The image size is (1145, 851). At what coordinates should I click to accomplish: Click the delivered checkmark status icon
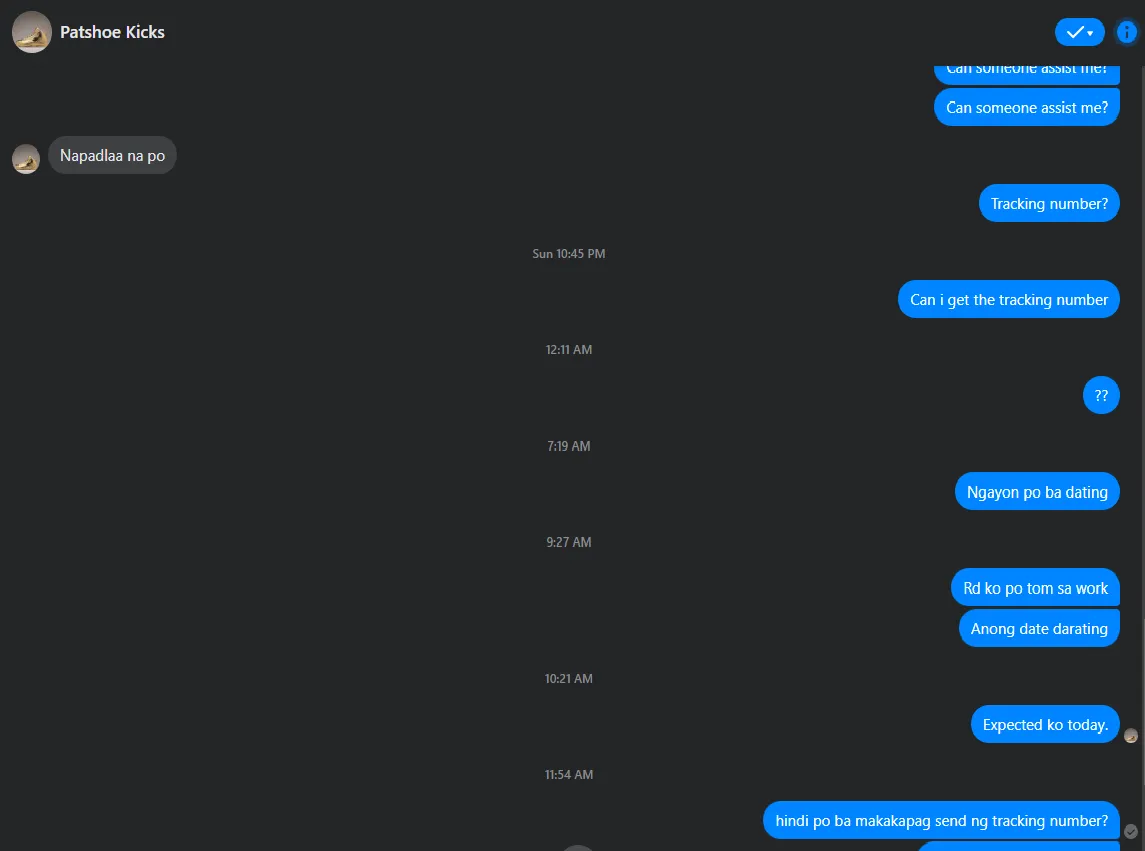1130,831
